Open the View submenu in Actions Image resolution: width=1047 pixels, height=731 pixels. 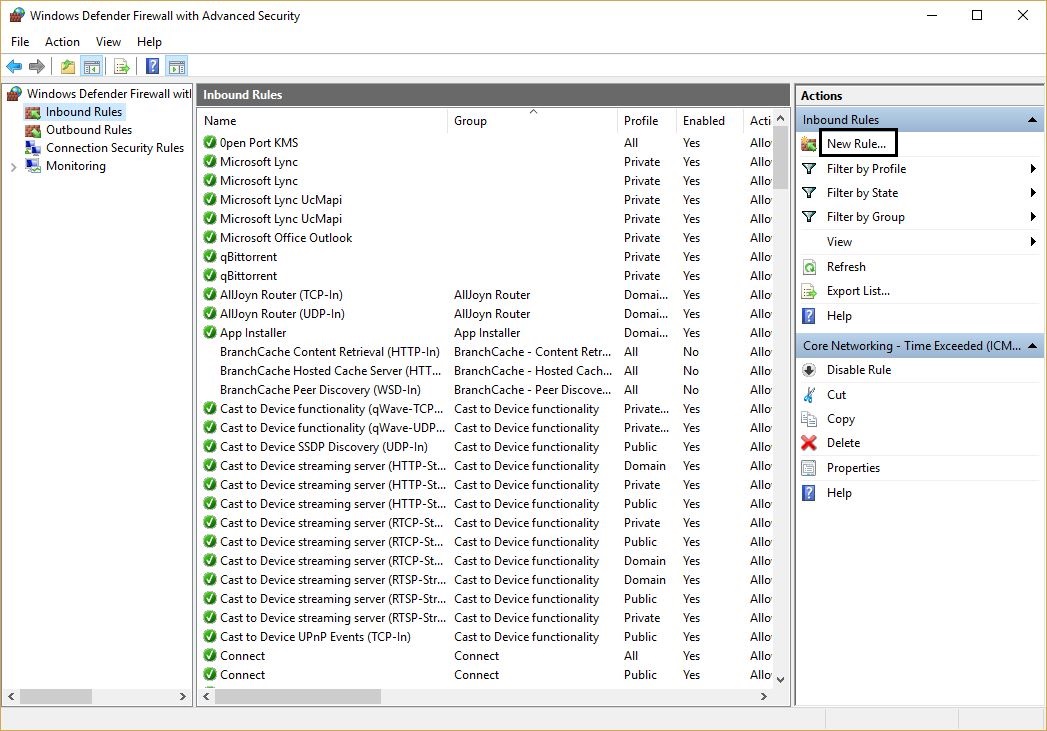point(1032,242)
